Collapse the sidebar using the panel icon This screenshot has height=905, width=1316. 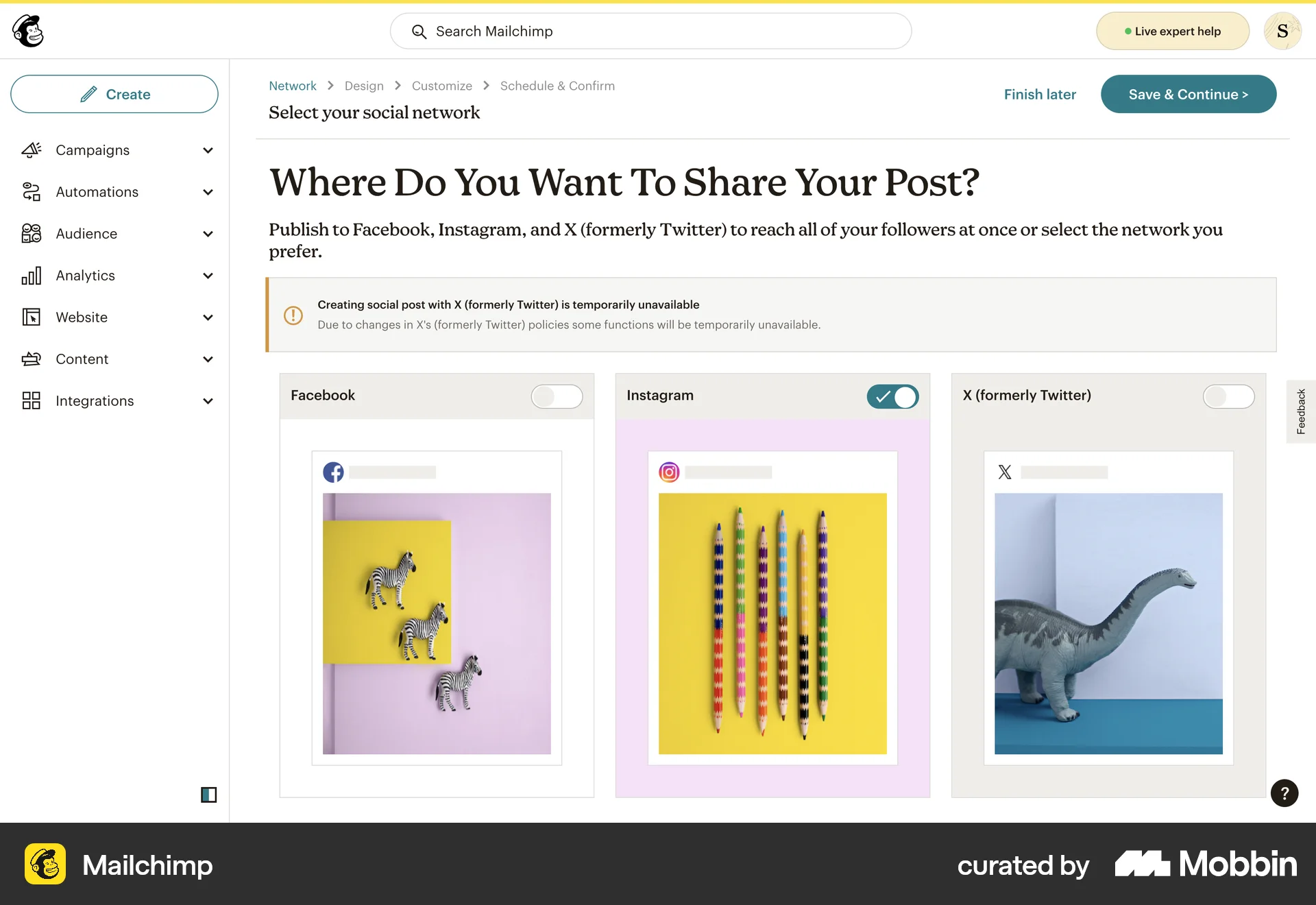coord(208,795)
